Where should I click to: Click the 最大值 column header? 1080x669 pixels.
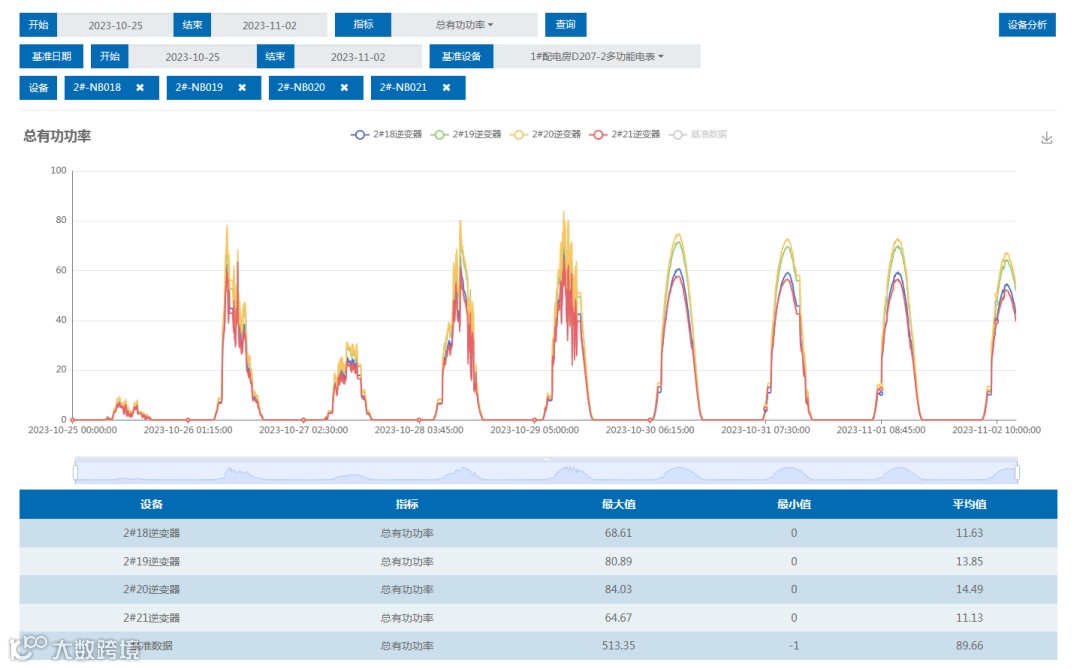coord(619,504)
